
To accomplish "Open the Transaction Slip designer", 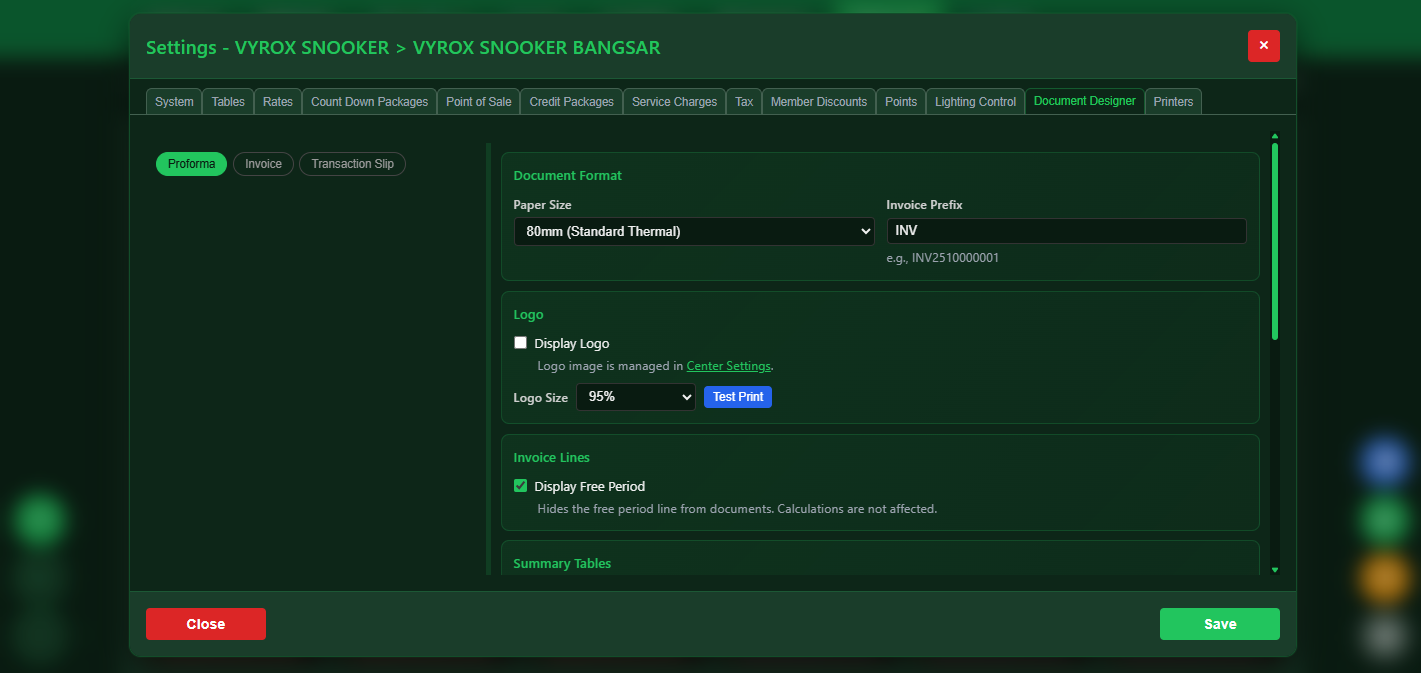I will [x=352, y=163].
